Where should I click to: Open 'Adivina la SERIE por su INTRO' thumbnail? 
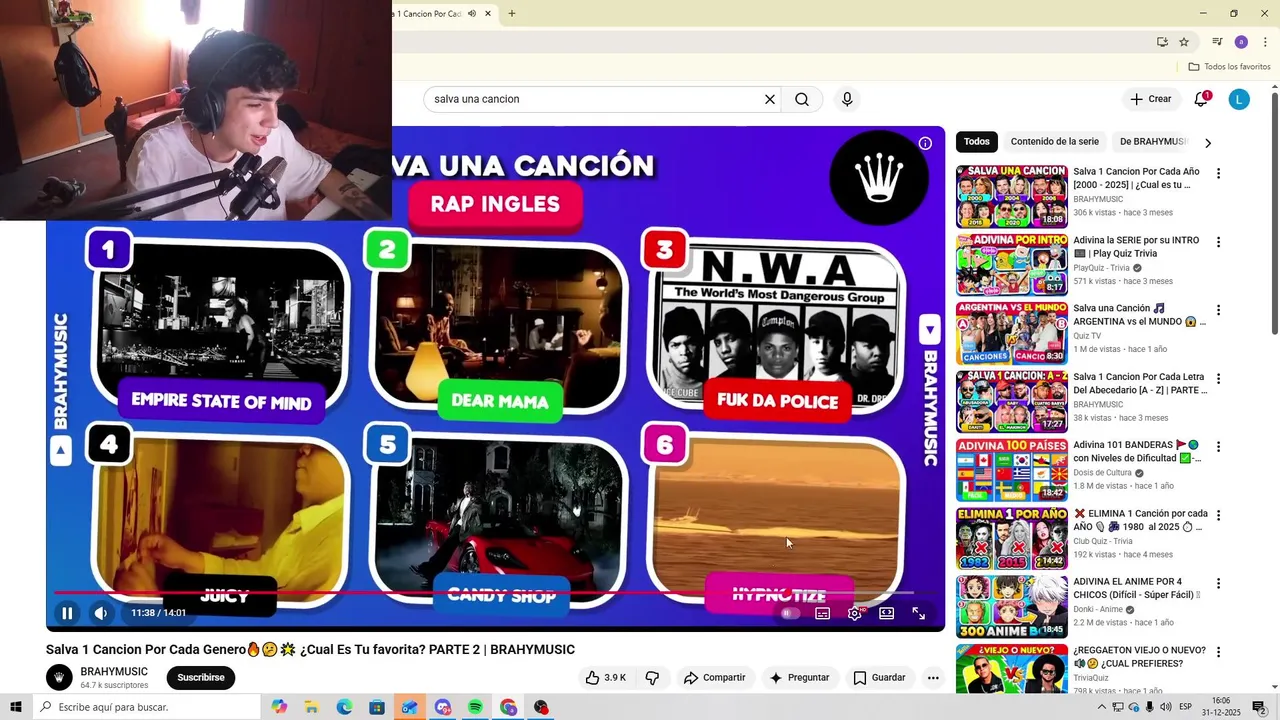click(1011, 265)
